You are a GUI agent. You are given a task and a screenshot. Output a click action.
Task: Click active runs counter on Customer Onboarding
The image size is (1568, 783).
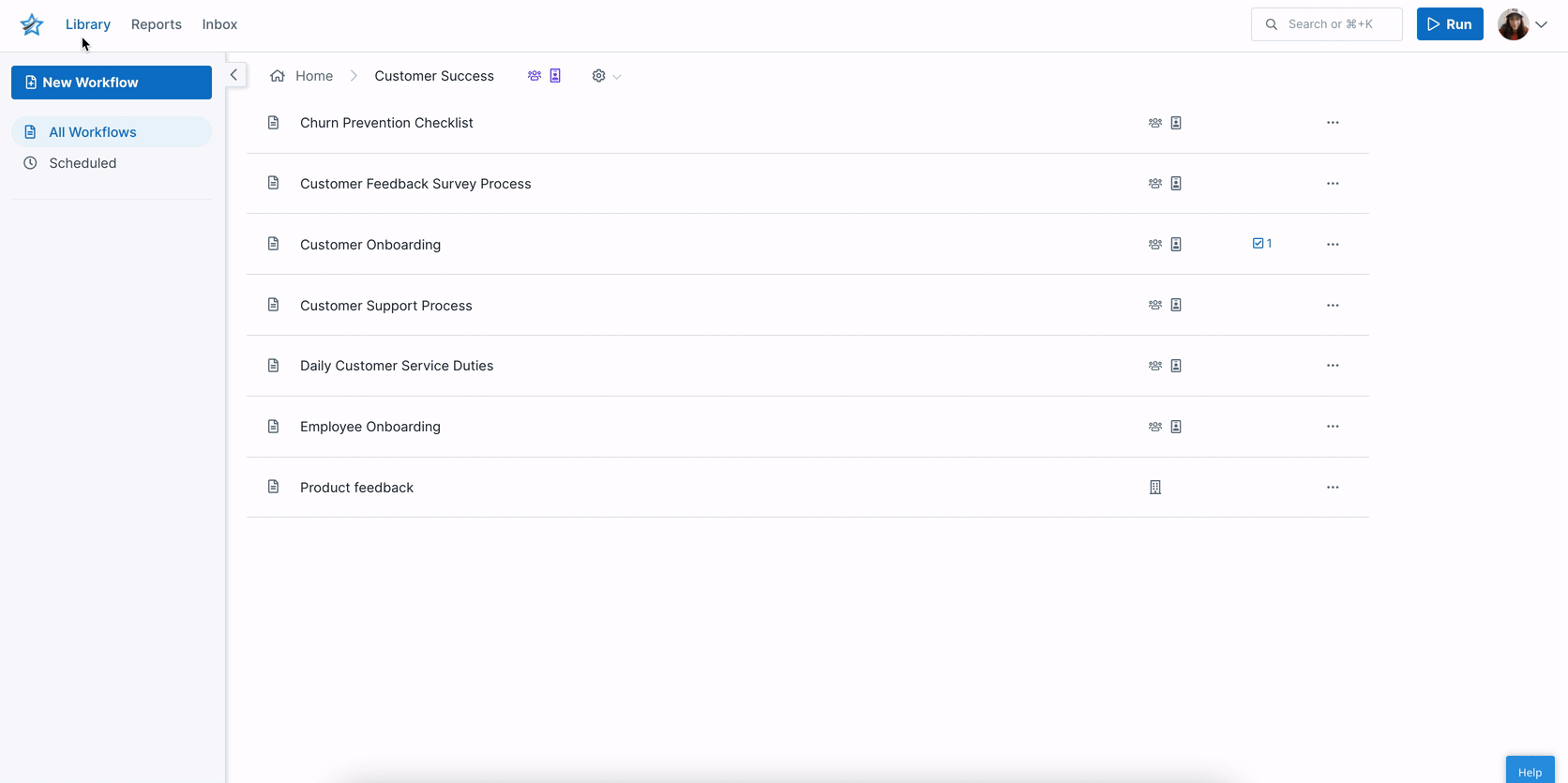[x=1262, y=244]
